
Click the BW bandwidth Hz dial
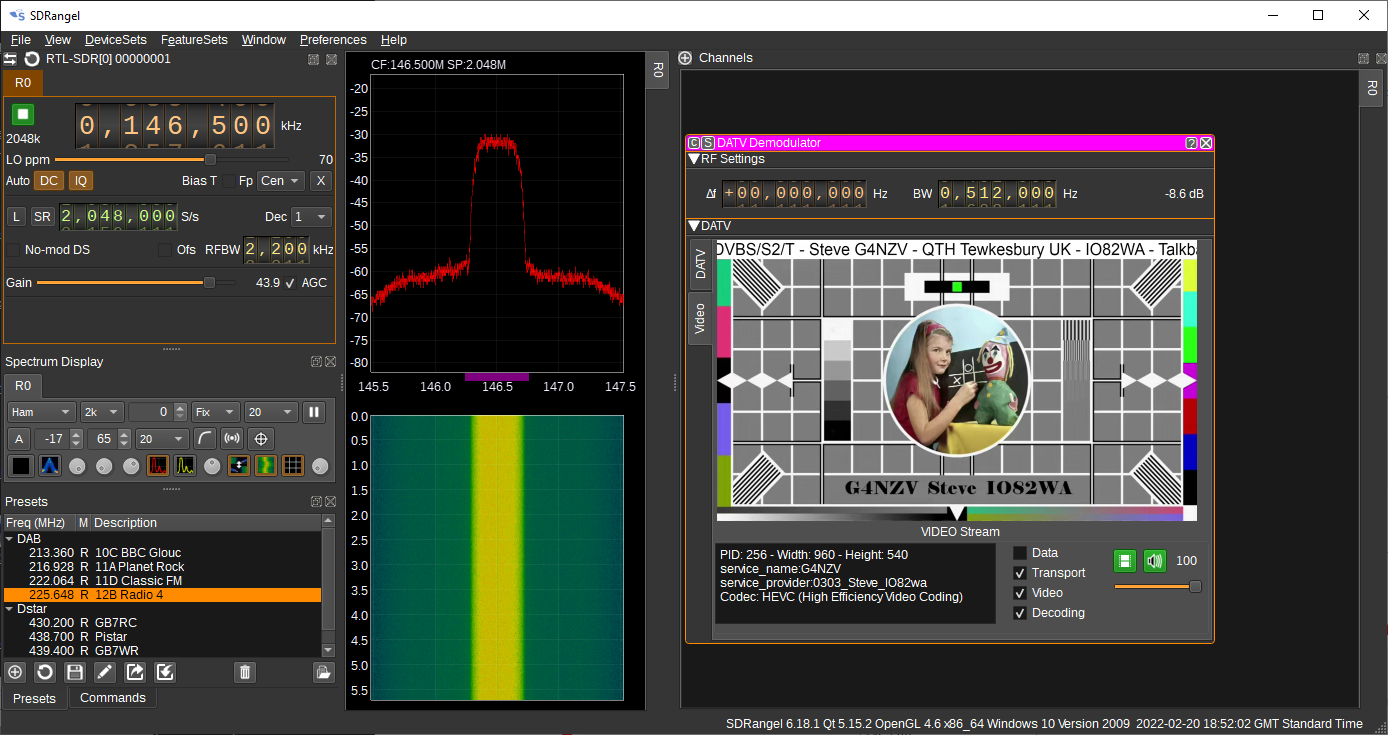click(997, 194)
